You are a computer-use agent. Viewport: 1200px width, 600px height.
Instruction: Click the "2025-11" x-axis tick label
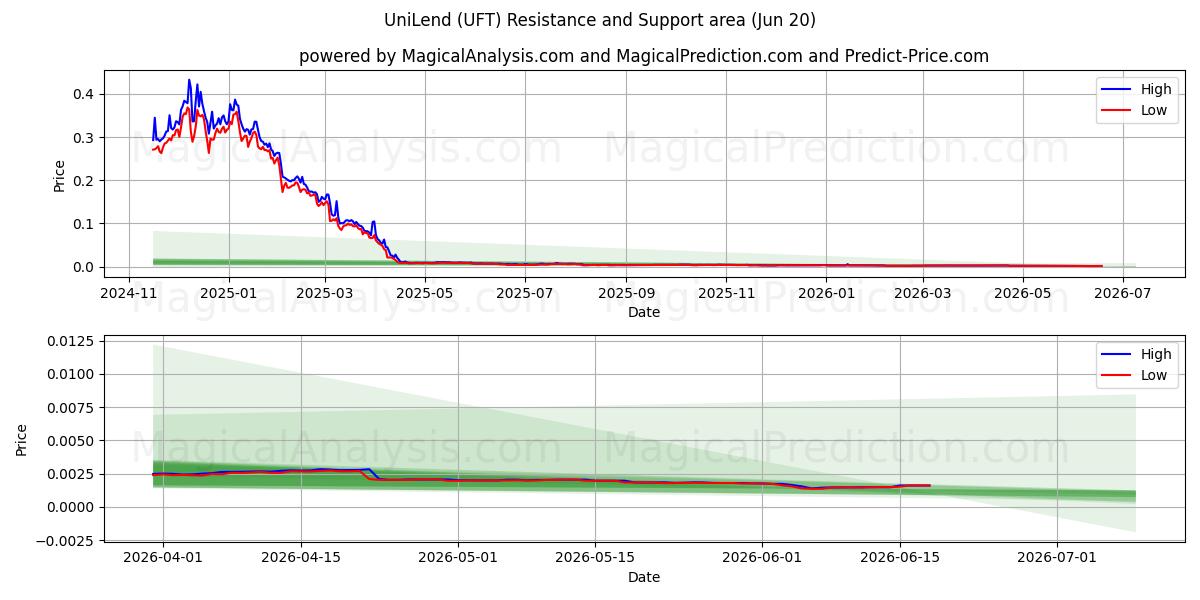pyautogui.click(x=726, y=292)
